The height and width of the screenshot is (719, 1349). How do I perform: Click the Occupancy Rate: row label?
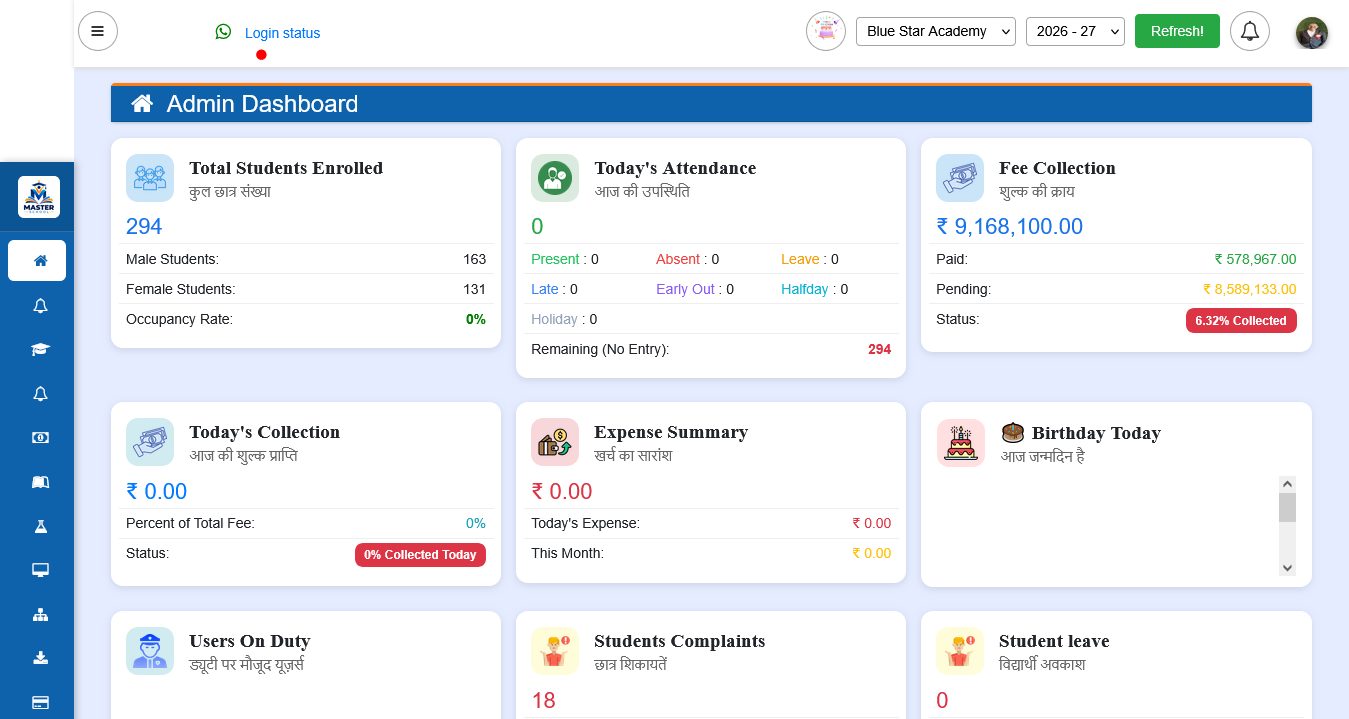click(179, 319)
